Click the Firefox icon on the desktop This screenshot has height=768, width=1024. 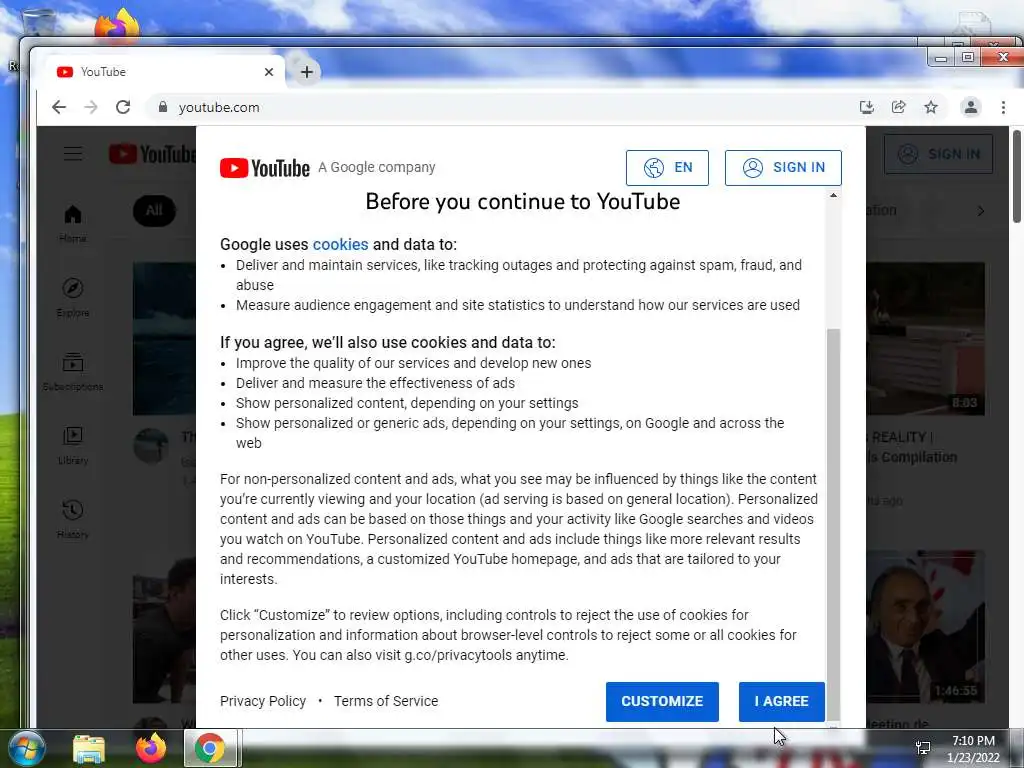click(118, 25)
